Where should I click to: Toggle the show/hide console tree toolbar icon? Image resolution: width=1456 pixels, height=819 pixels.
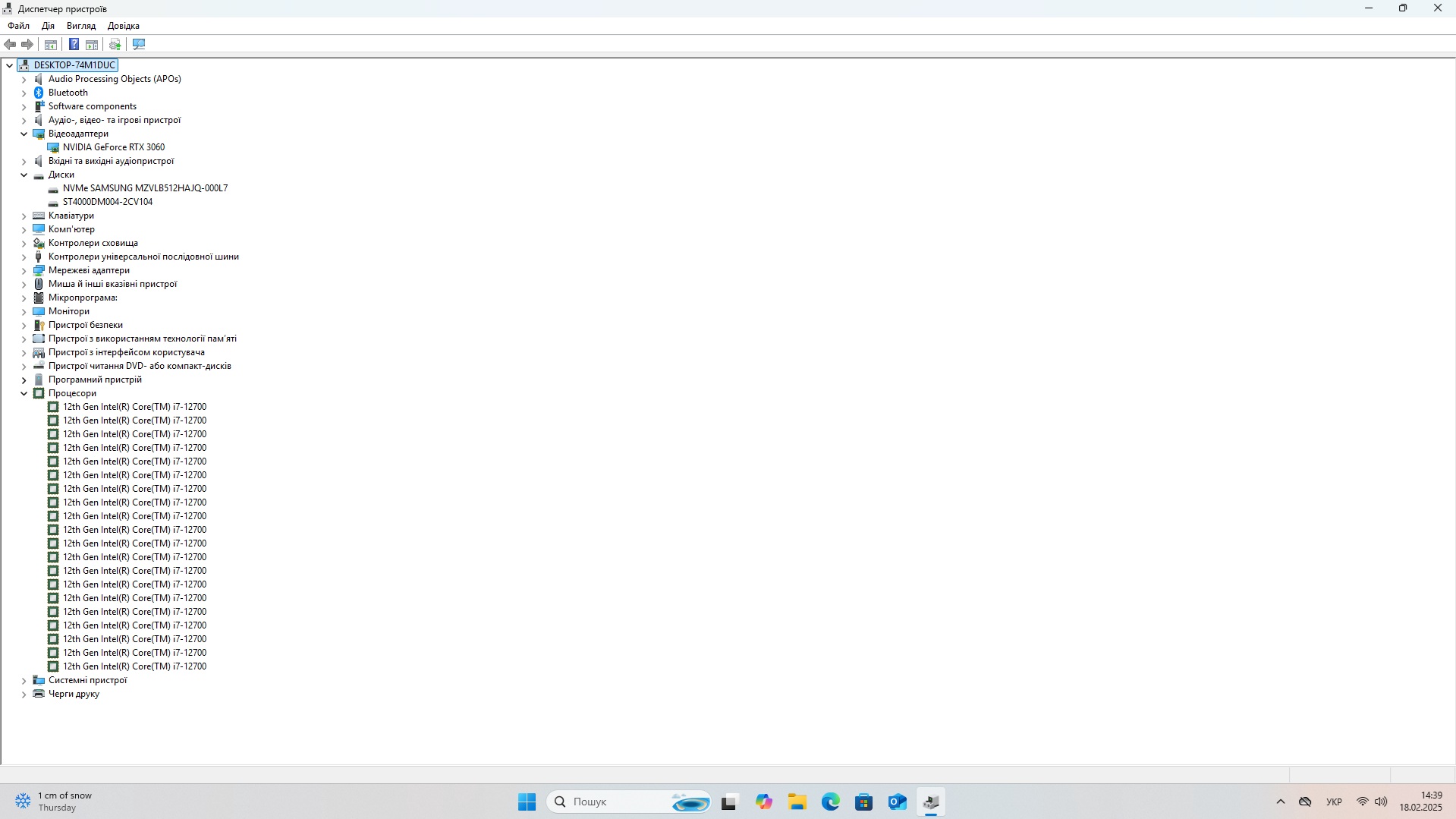tap(51, 45)
